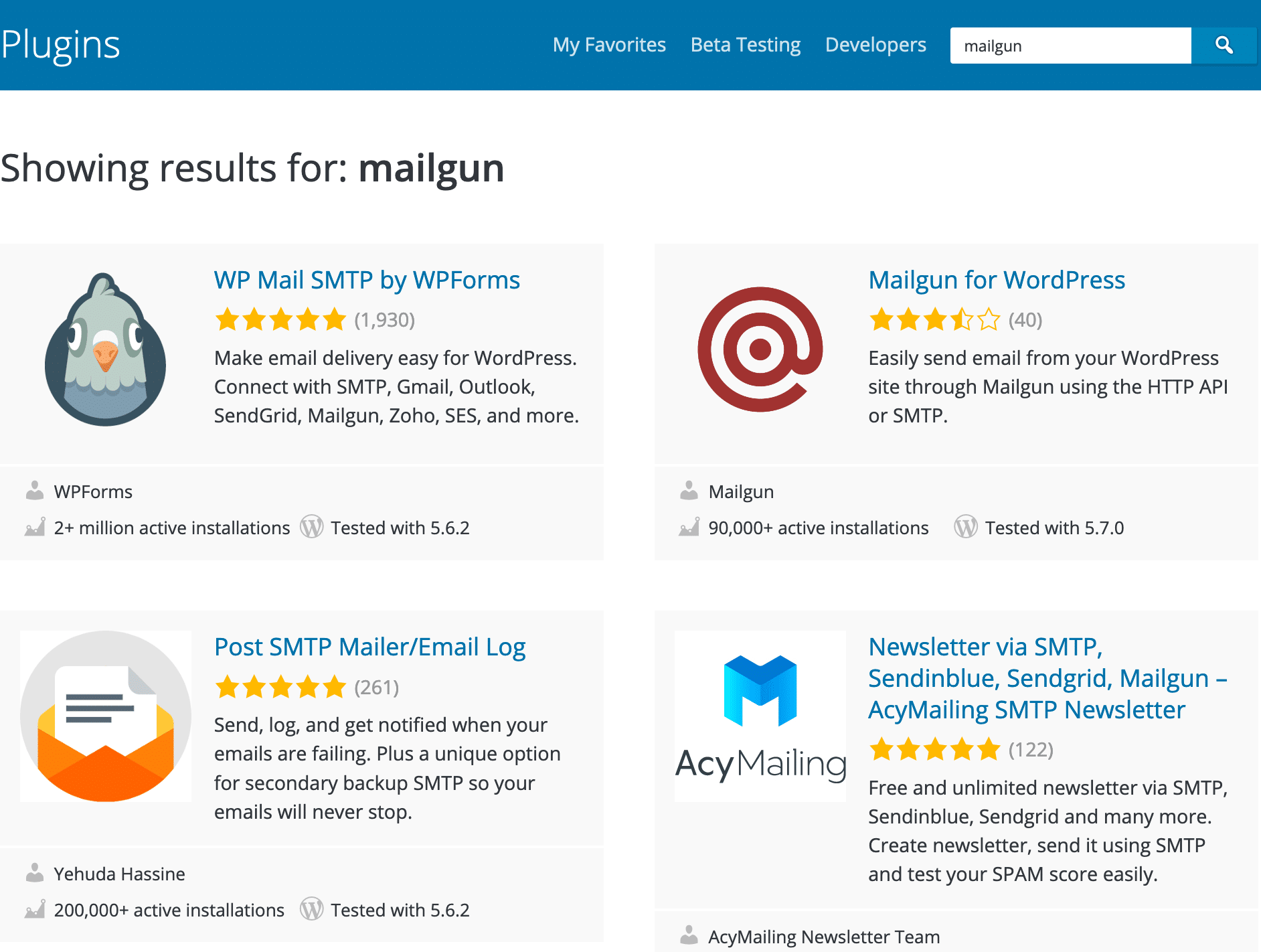Click '2+ million active installations' text
Screen dimensions: 1261x952
click(172, 528)
